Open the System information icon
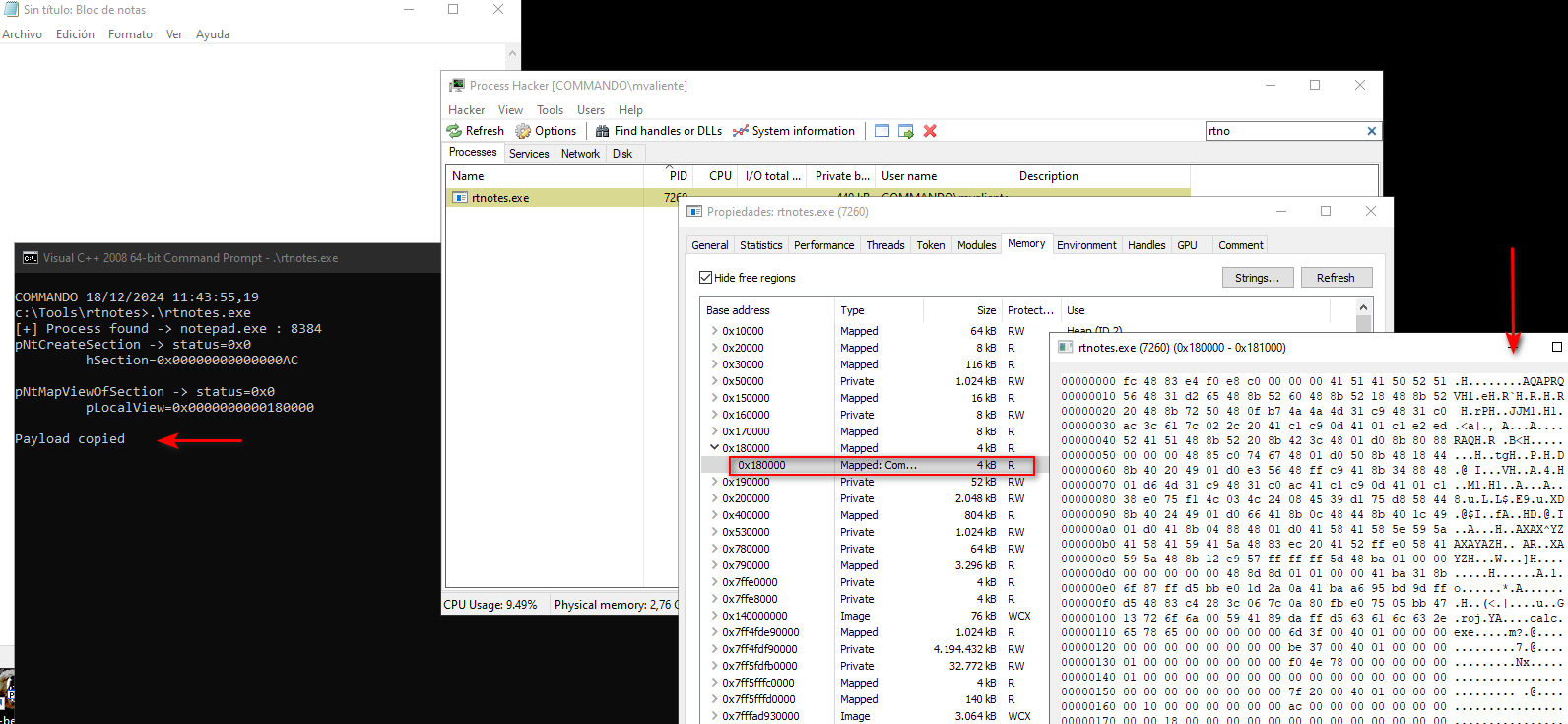This screenshot has height=724, width=1568. 741,131
